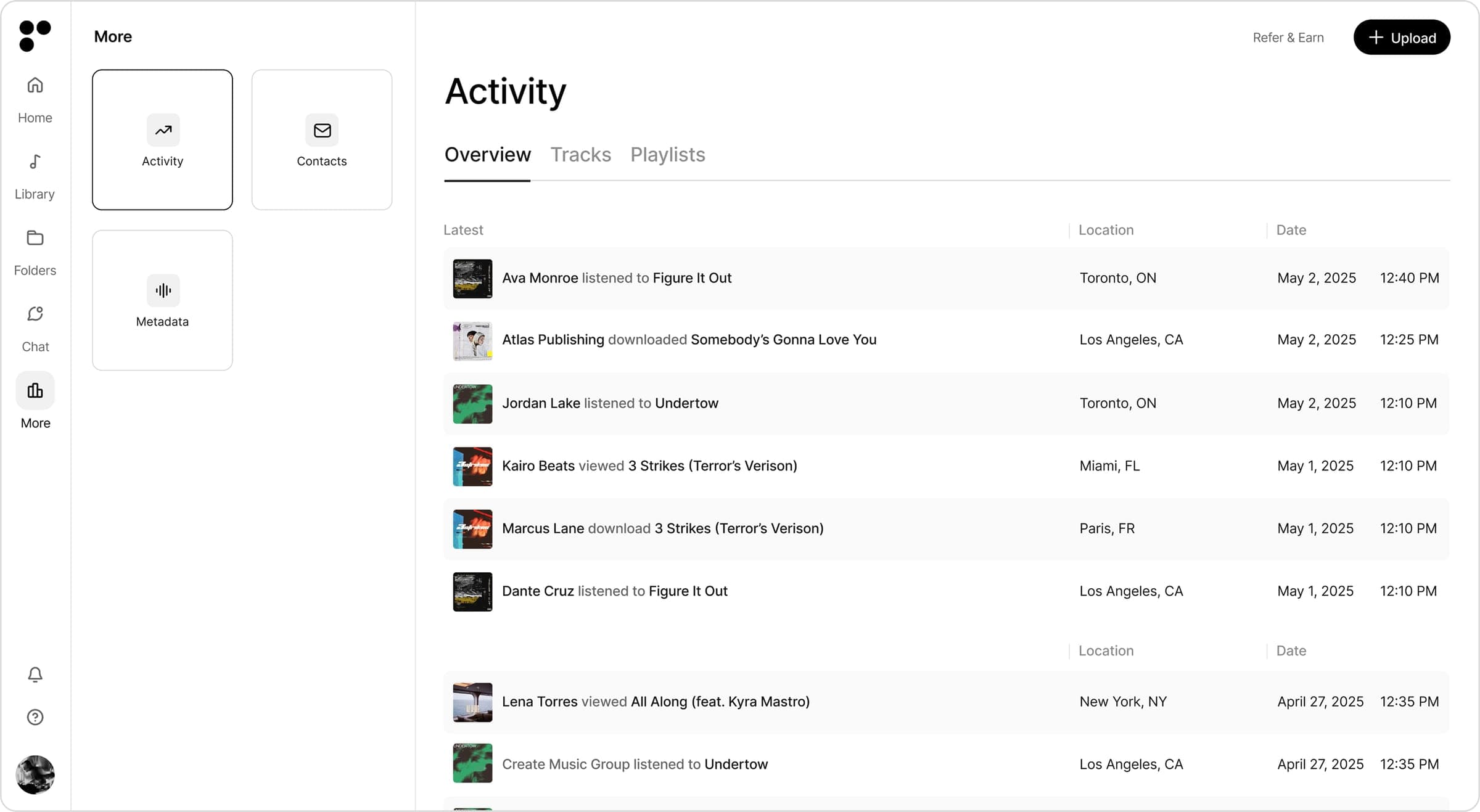Click "Lena Torres viewed All Along" entry

coord(656,702)
